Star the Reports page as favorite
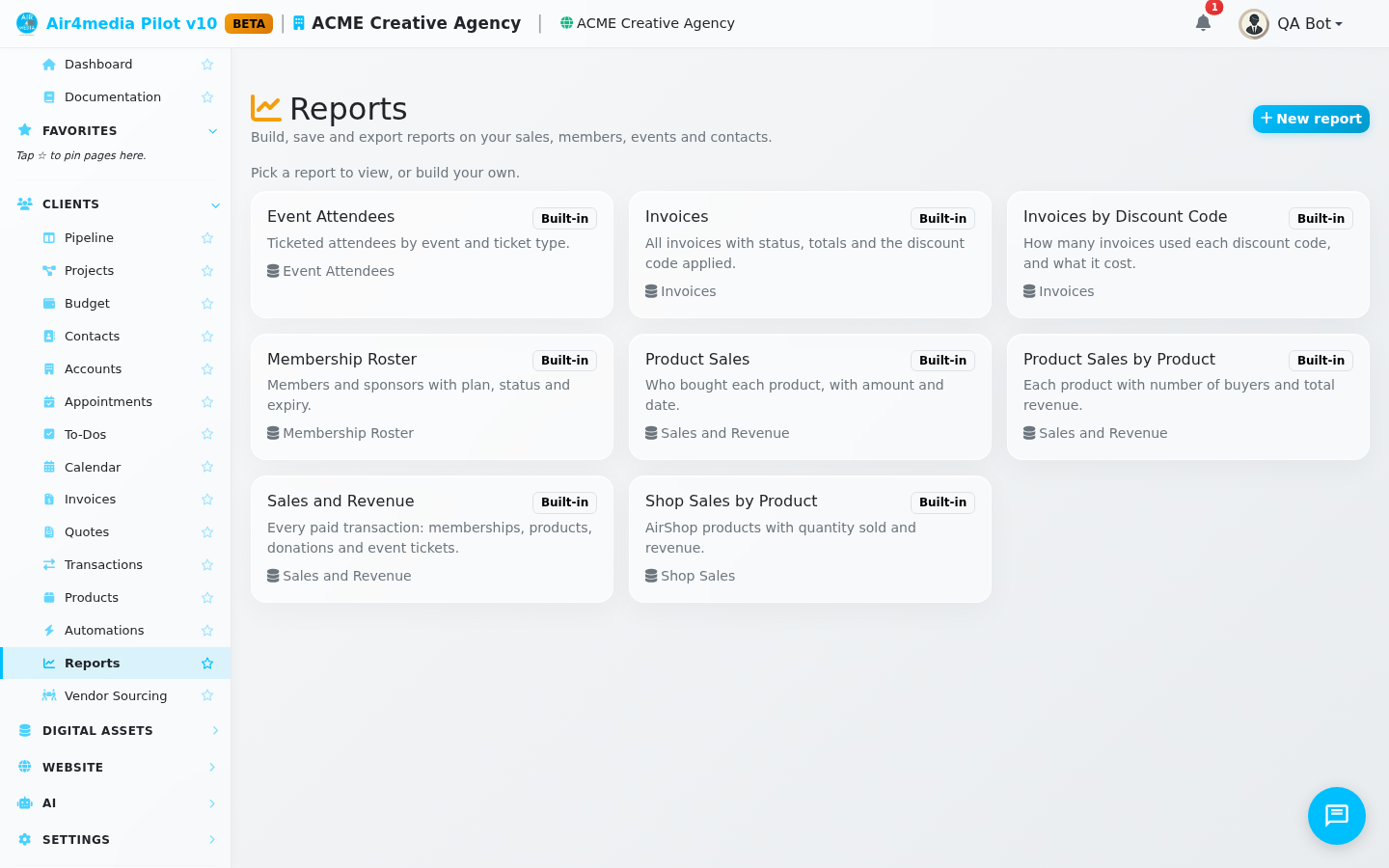 207,664
